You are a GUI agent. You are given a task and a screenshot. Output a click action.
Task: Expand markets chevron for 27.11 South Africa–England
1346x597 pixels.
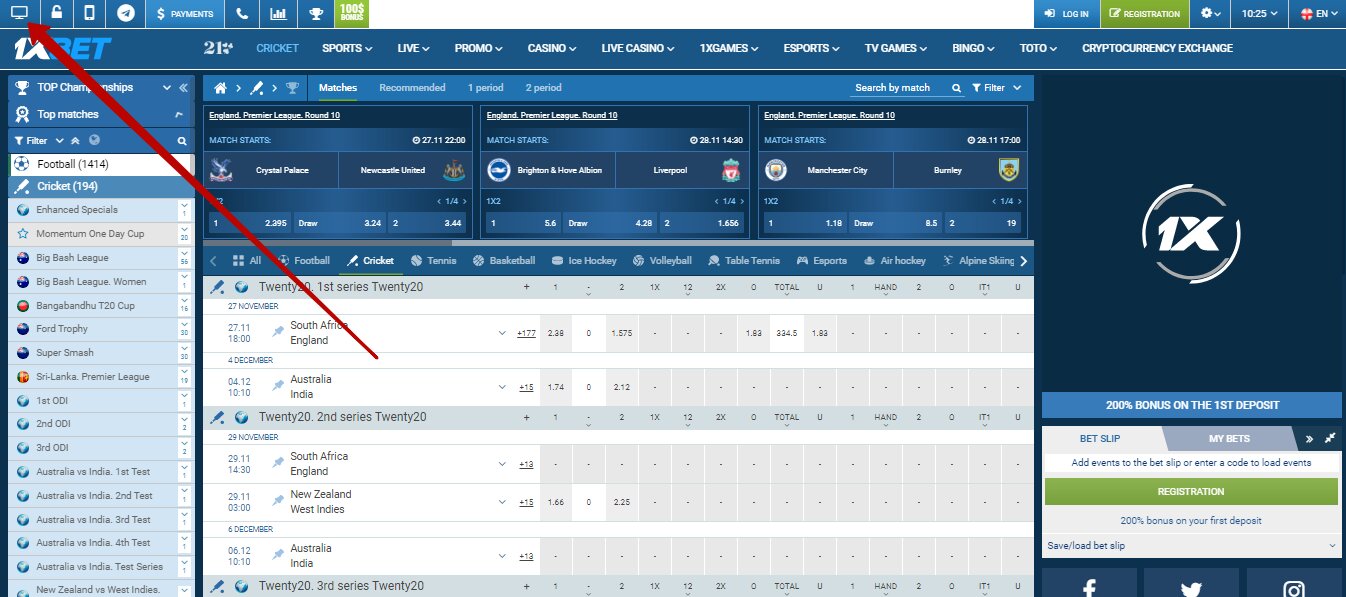coord(502,333)
